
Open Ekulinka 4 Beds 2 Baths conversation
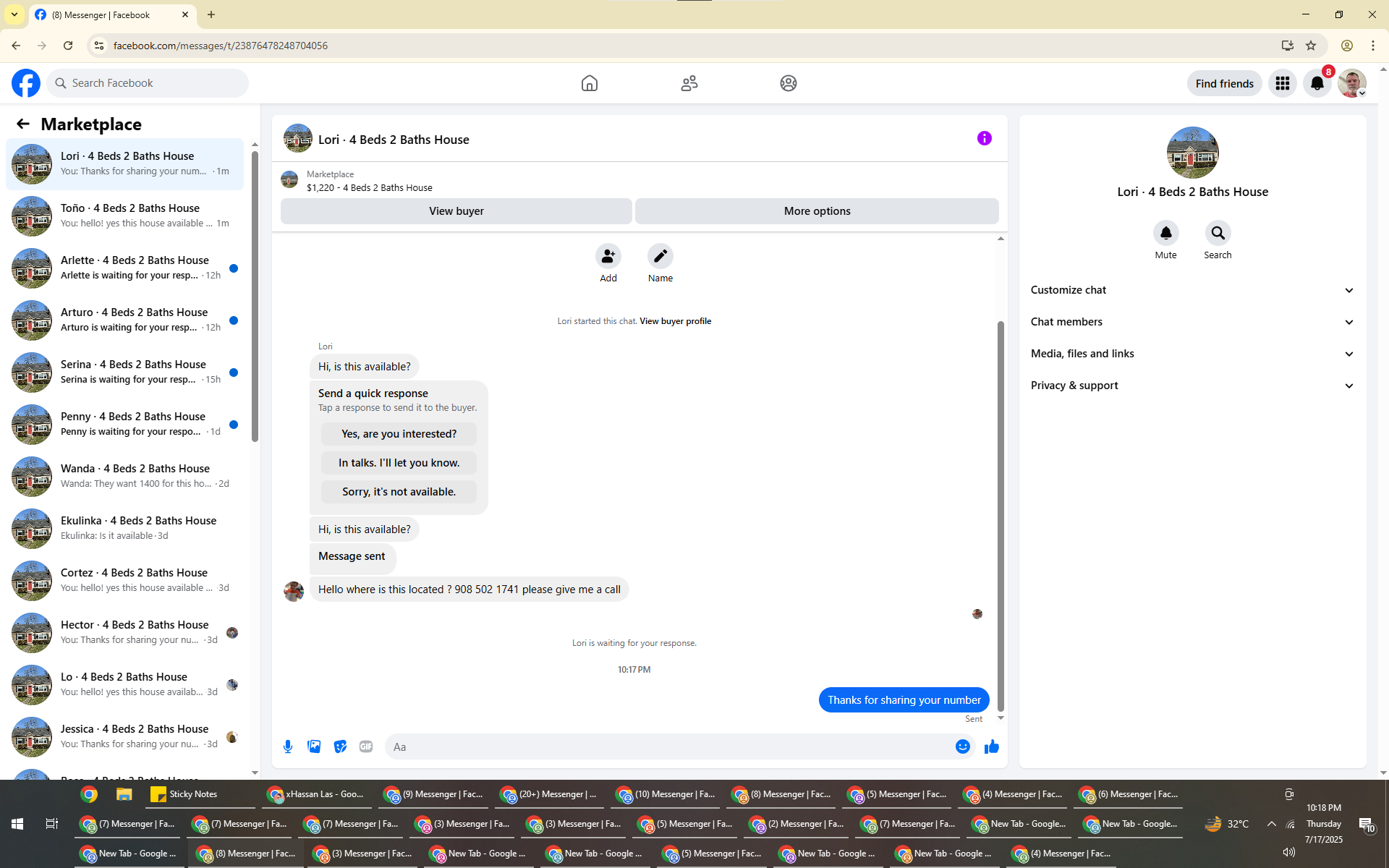click(x=124, y=528)
